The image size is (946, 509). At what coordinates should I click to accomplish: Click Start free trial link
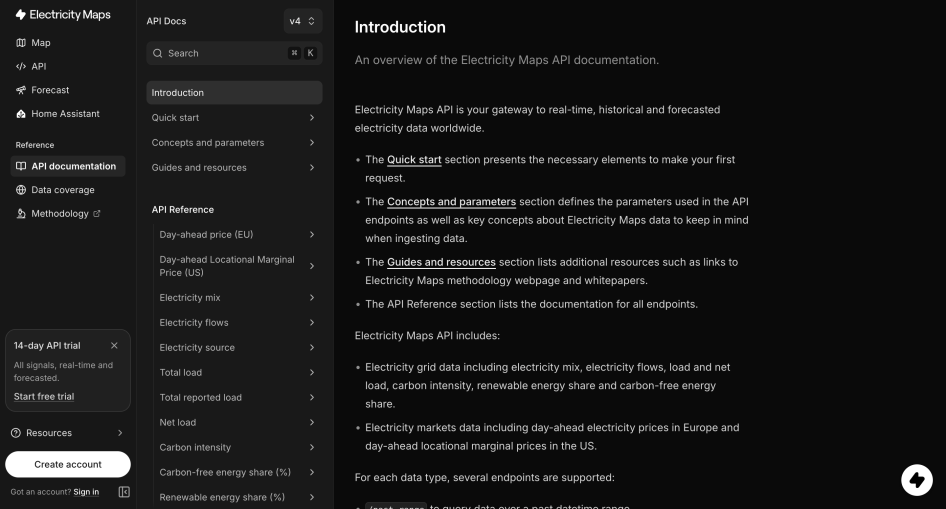point(44,396)
